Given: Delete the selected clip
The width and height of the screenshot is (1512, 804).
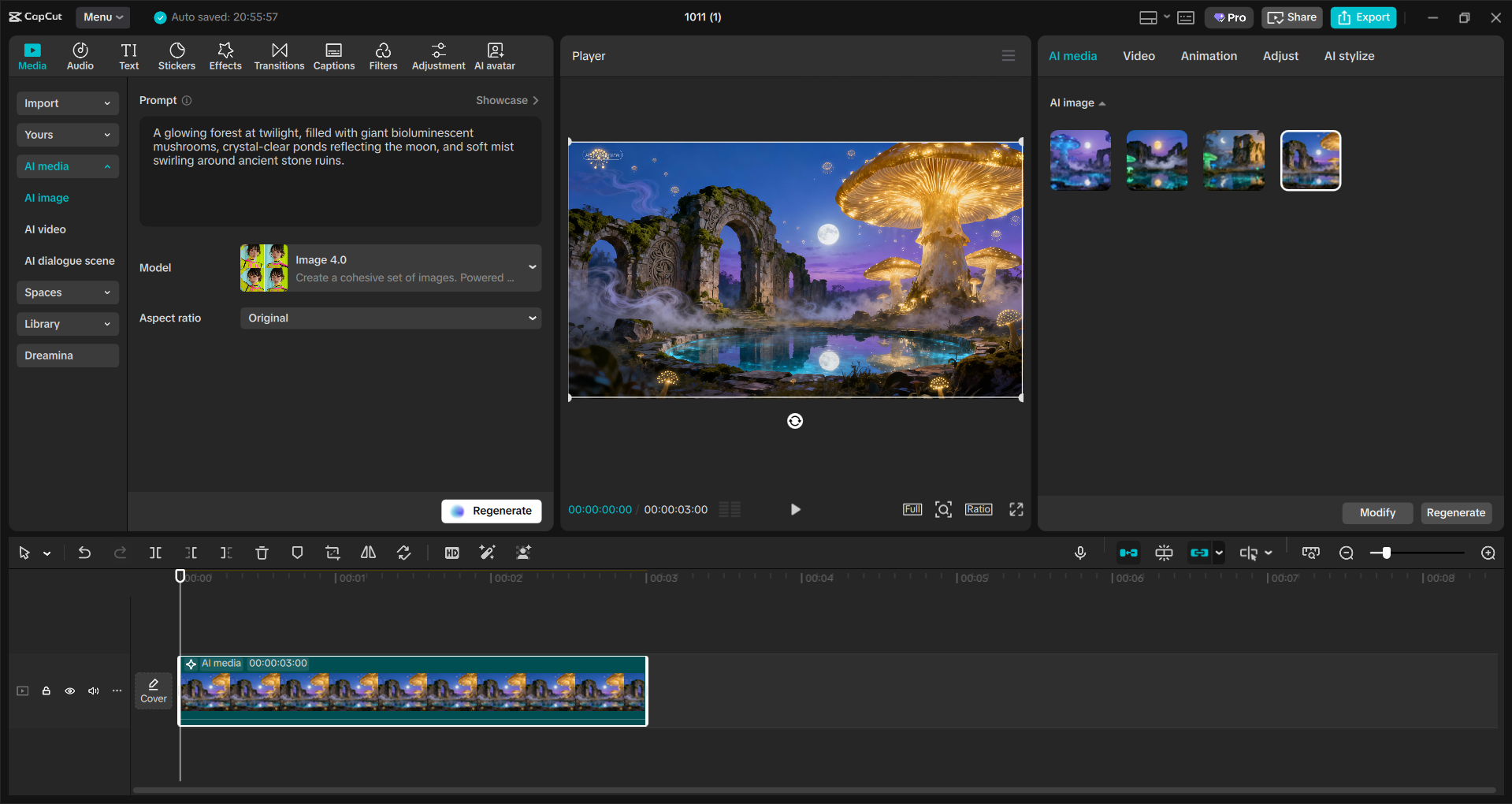Looking at the screenshot, I should click(262, 553).
